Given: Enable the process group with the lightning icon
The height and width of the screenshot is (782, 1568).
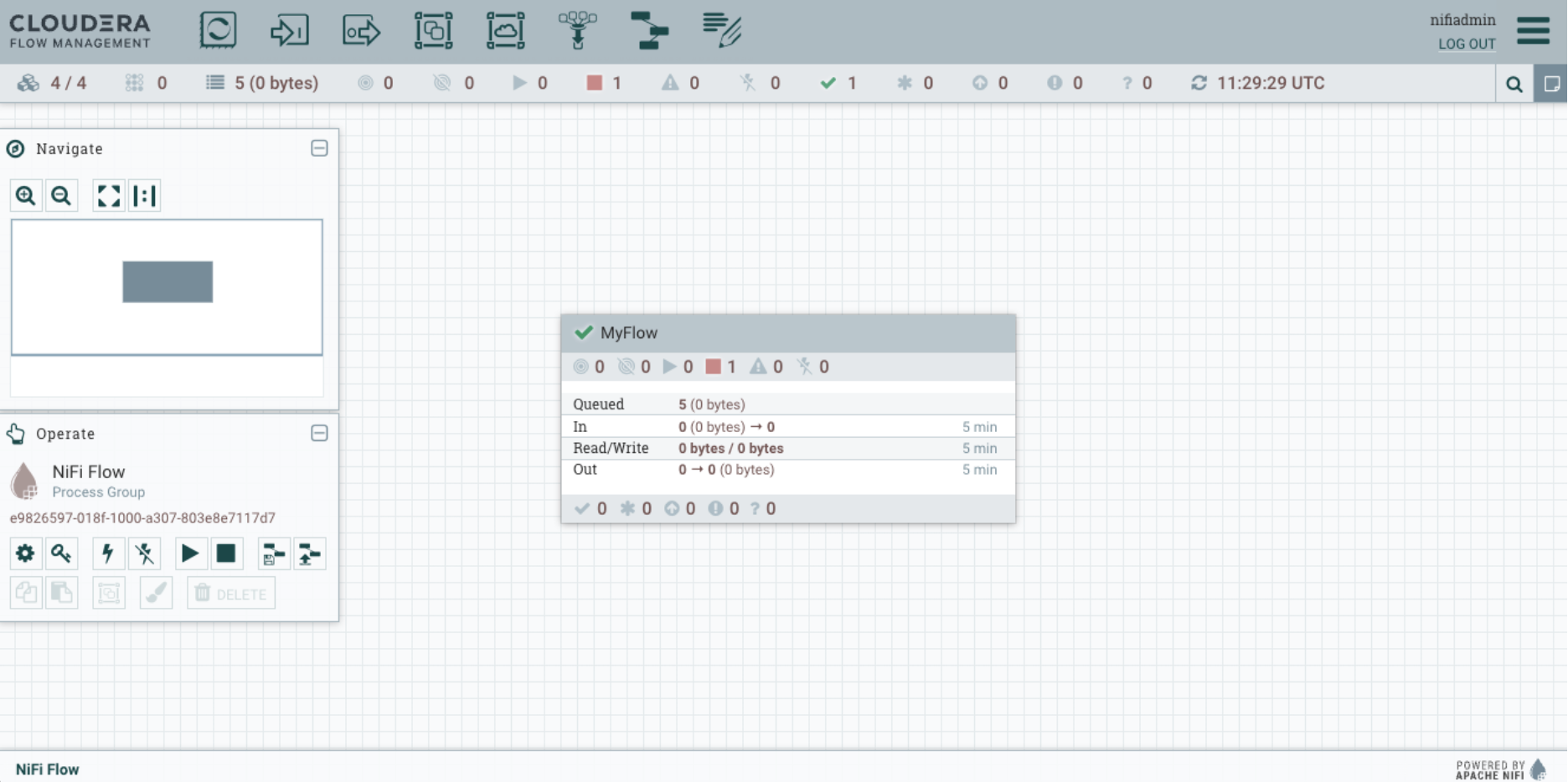Looking at the screenshot, I should tap(107, 553).
